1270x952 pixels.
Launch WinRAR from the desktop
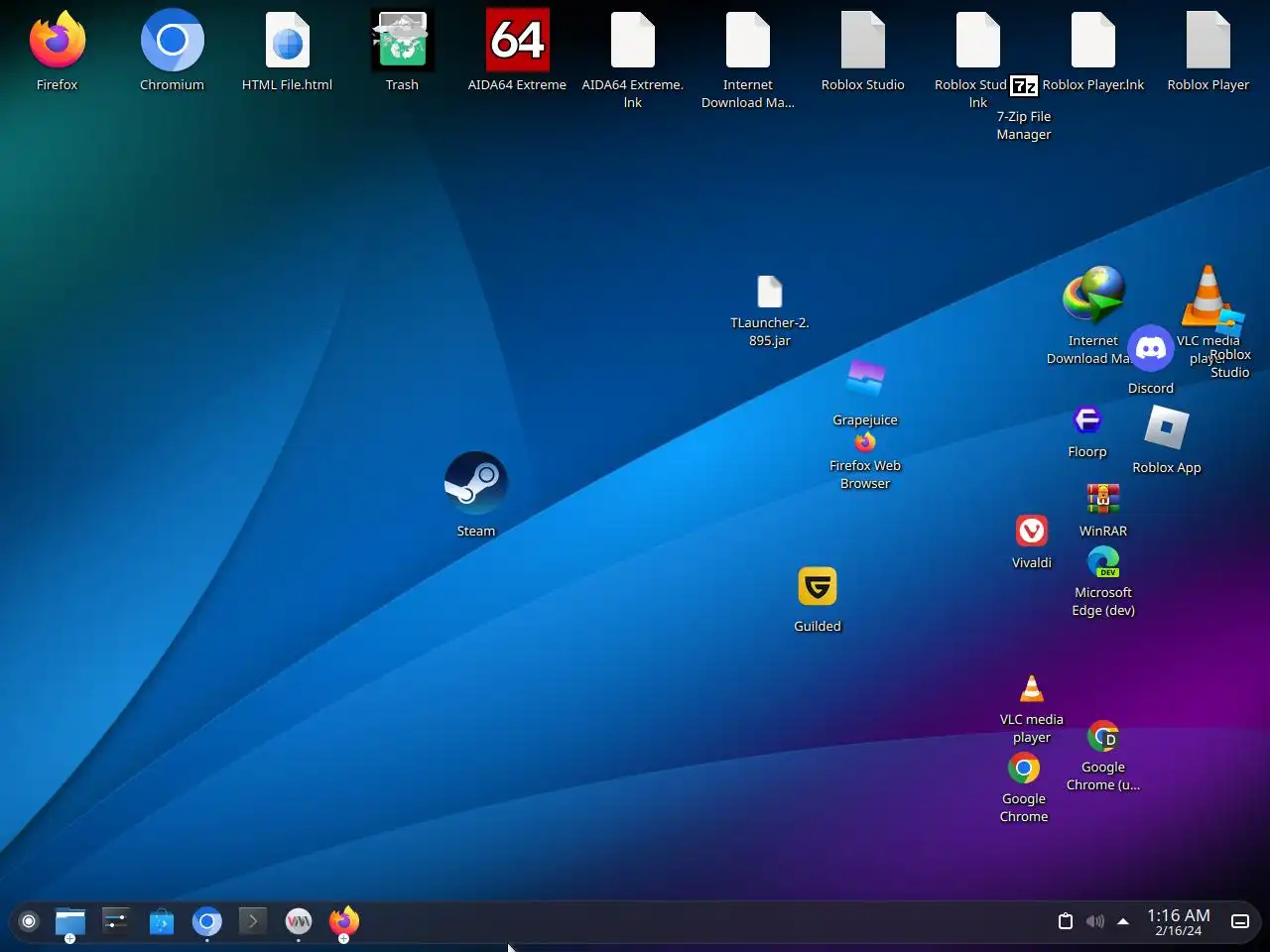coord(1103,499)
